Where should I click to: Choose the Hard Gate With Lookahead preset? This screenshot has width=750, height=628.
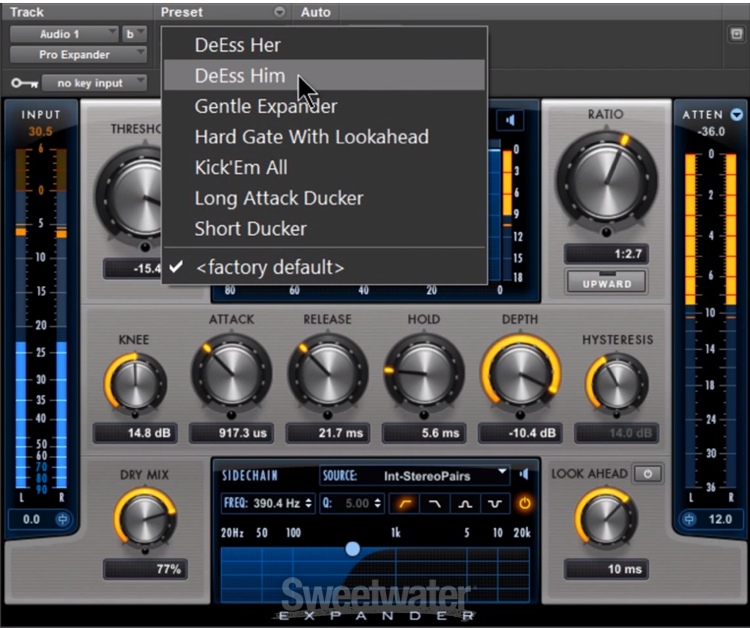pos(311,137)
